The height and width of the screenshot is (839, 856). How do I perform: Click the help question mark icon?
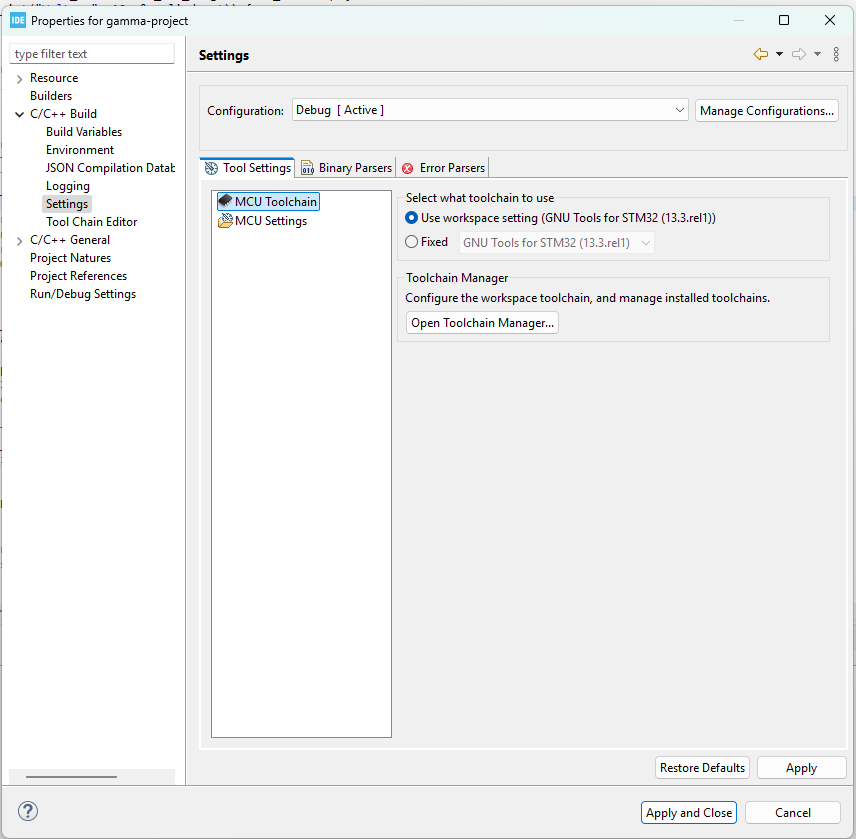28,811
